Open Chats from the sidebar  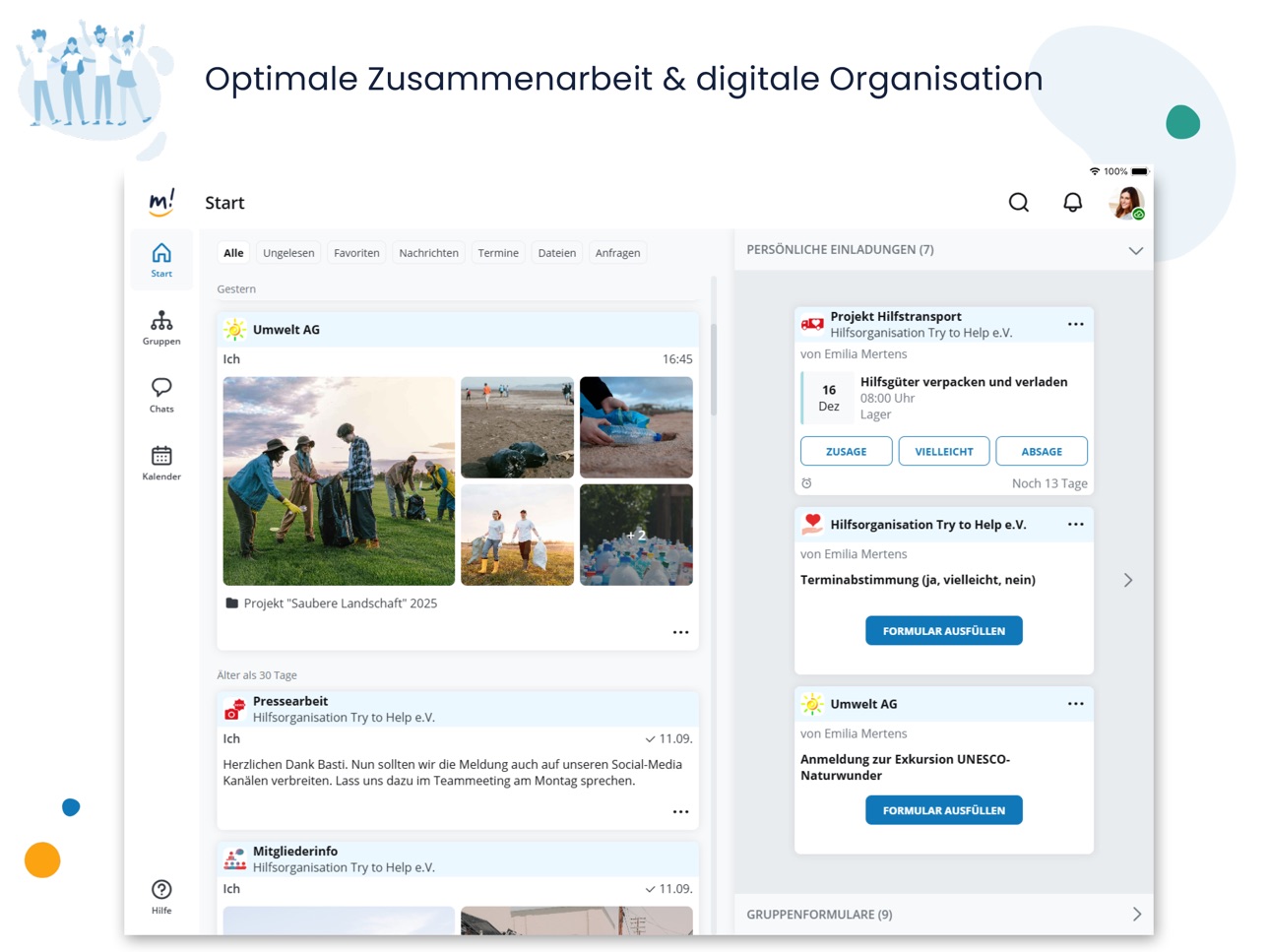pos(161,395)
